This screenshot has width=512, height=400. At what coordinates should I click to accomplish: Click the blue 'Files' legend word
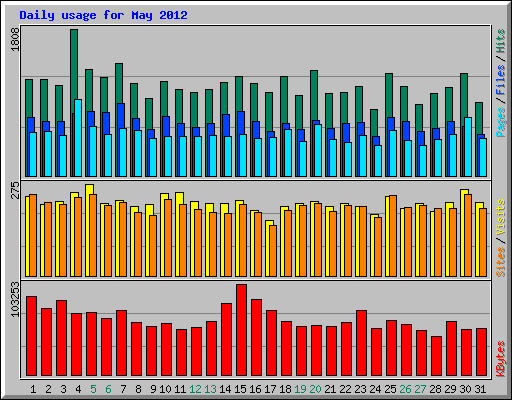(501, 80)
